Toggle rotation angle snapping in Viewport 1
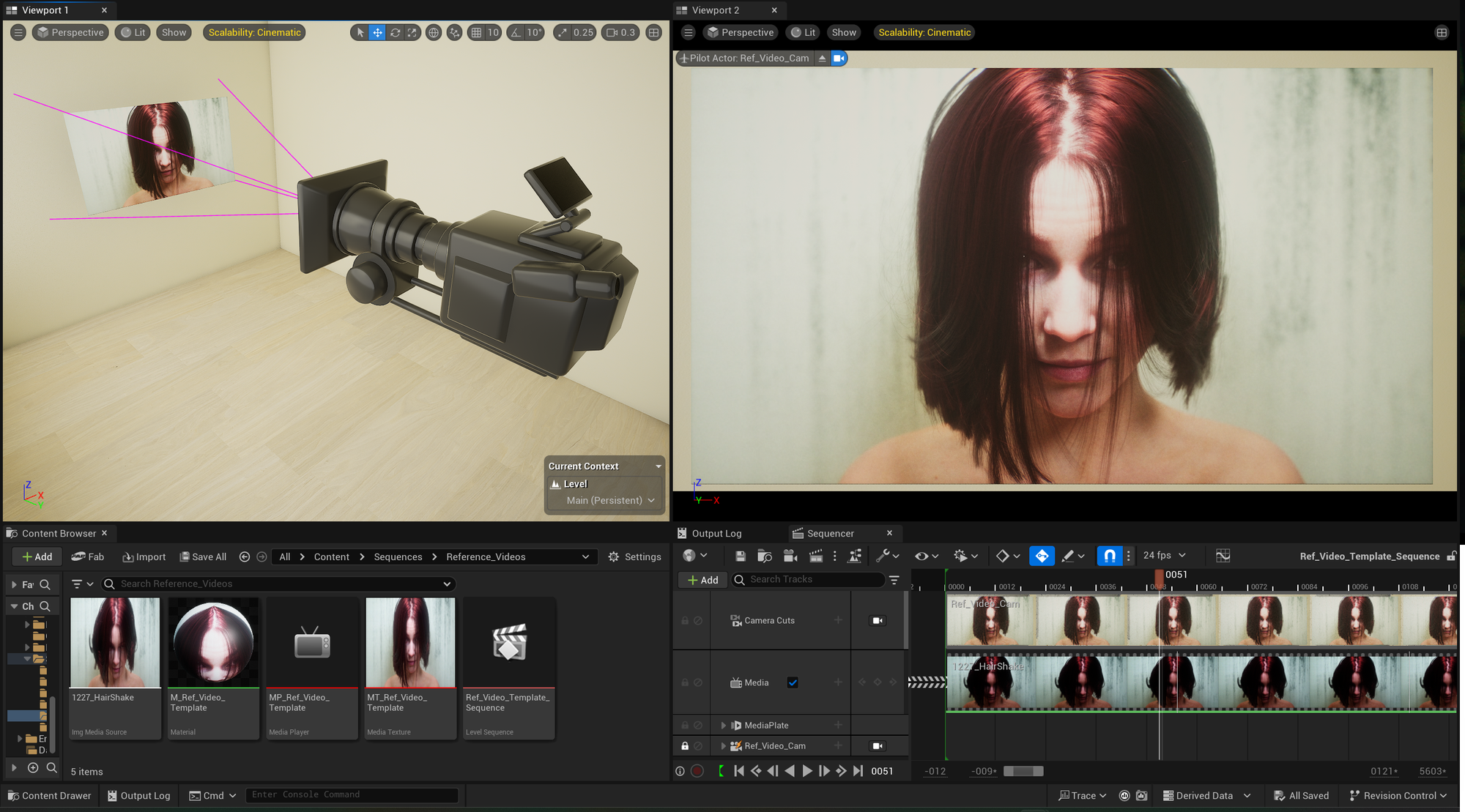The width and height of the screenshot is (1465, 812). [x=516, y=32]
